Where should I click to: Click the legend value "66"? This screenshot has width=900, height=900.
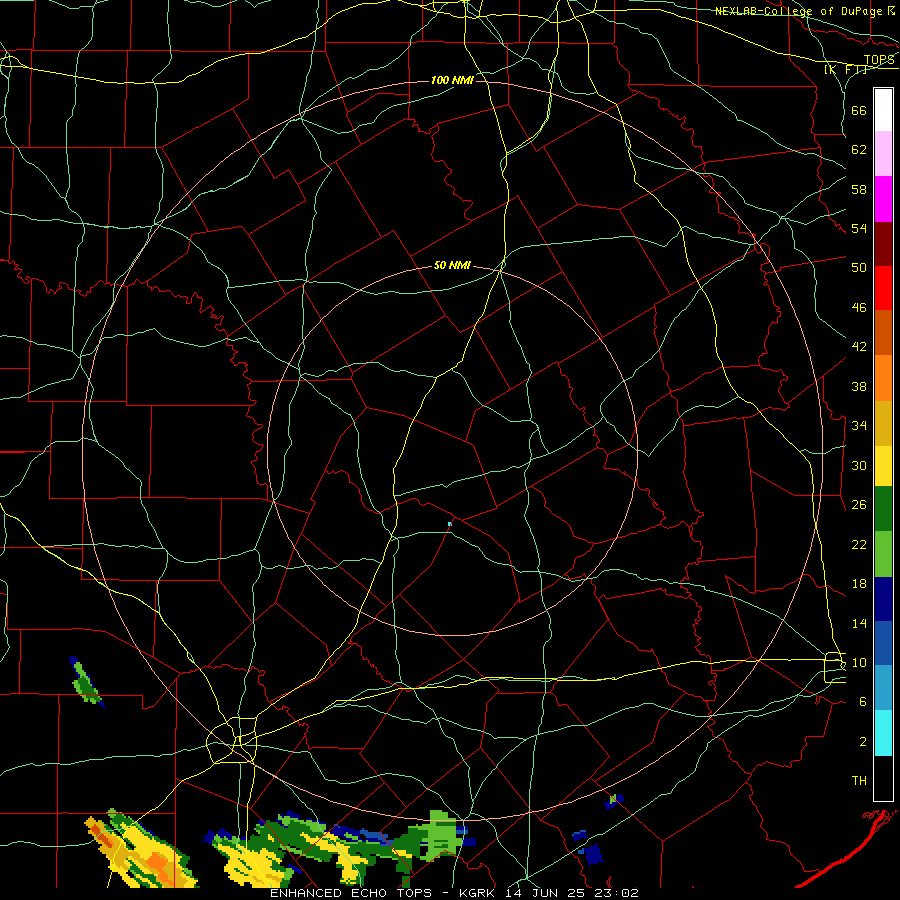859,111
